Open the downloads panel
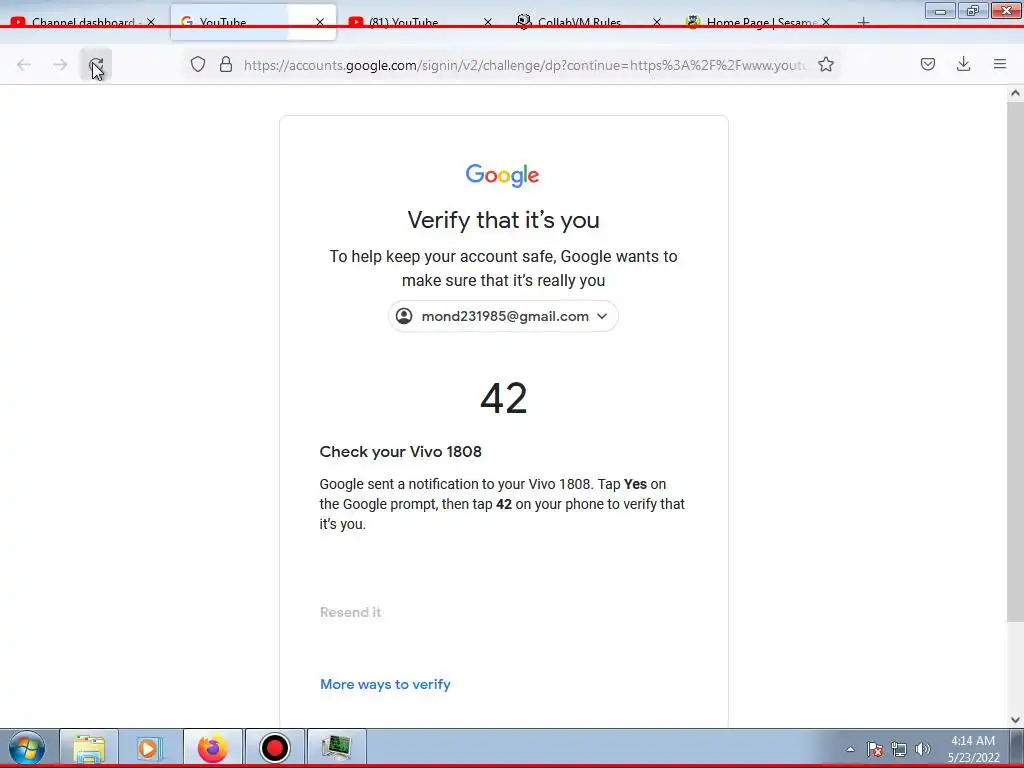The height and width of the screenshot is (768, 1024). pyautogui.click(x=963, y=64)
